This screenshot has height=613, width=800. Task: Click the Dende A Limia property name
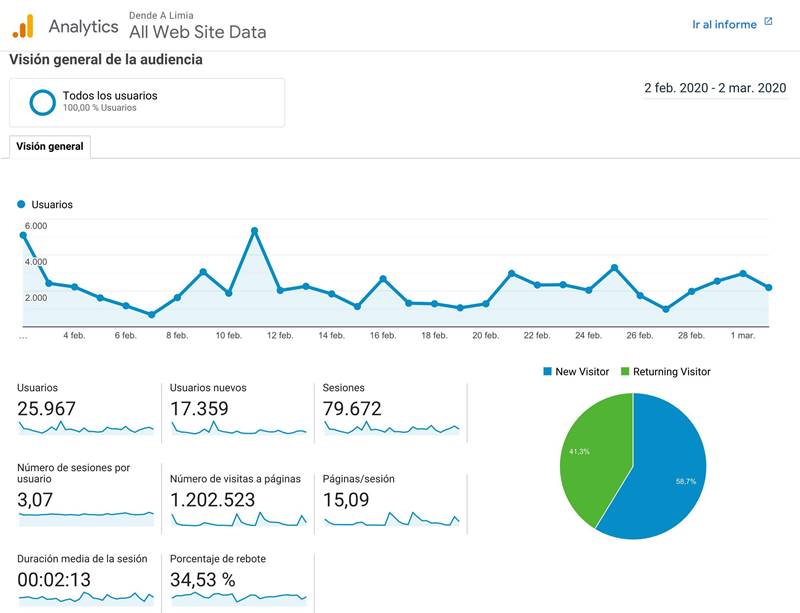(161, 15)
